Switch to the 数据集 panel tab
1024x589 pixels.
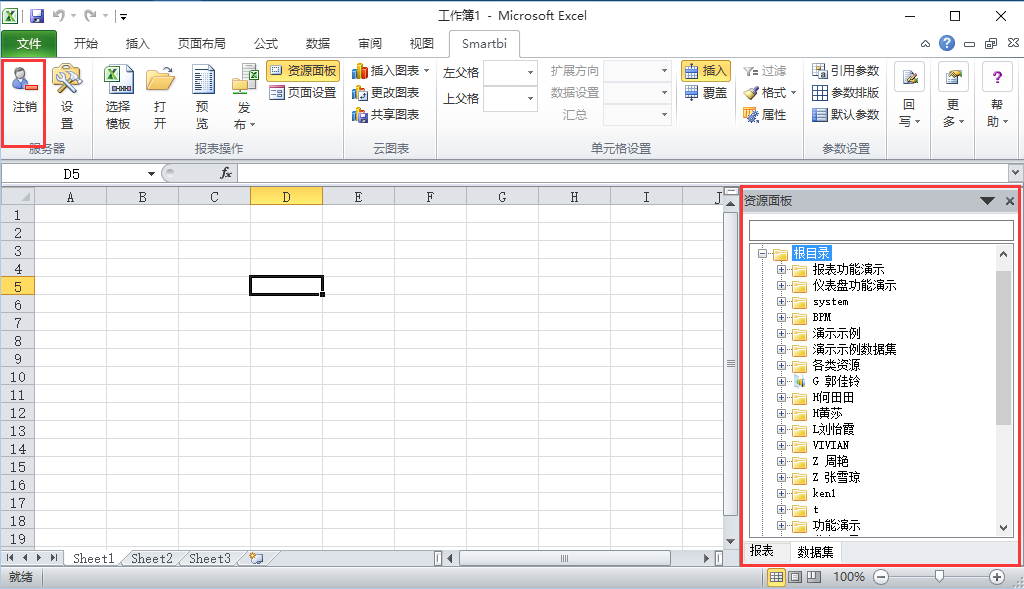816,552
